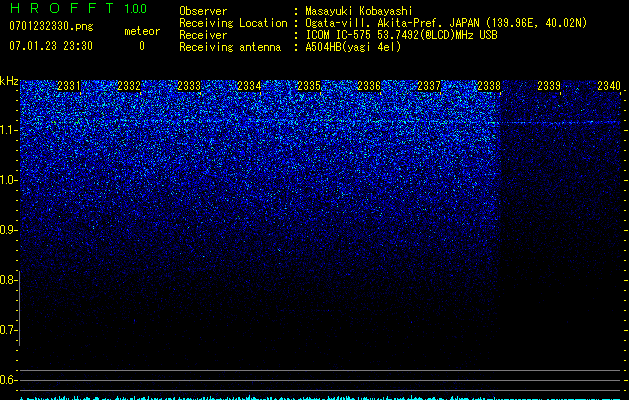Click the bright signal line after 2338
The height and width of the screenshot is (400, 629).
point(561,122)
